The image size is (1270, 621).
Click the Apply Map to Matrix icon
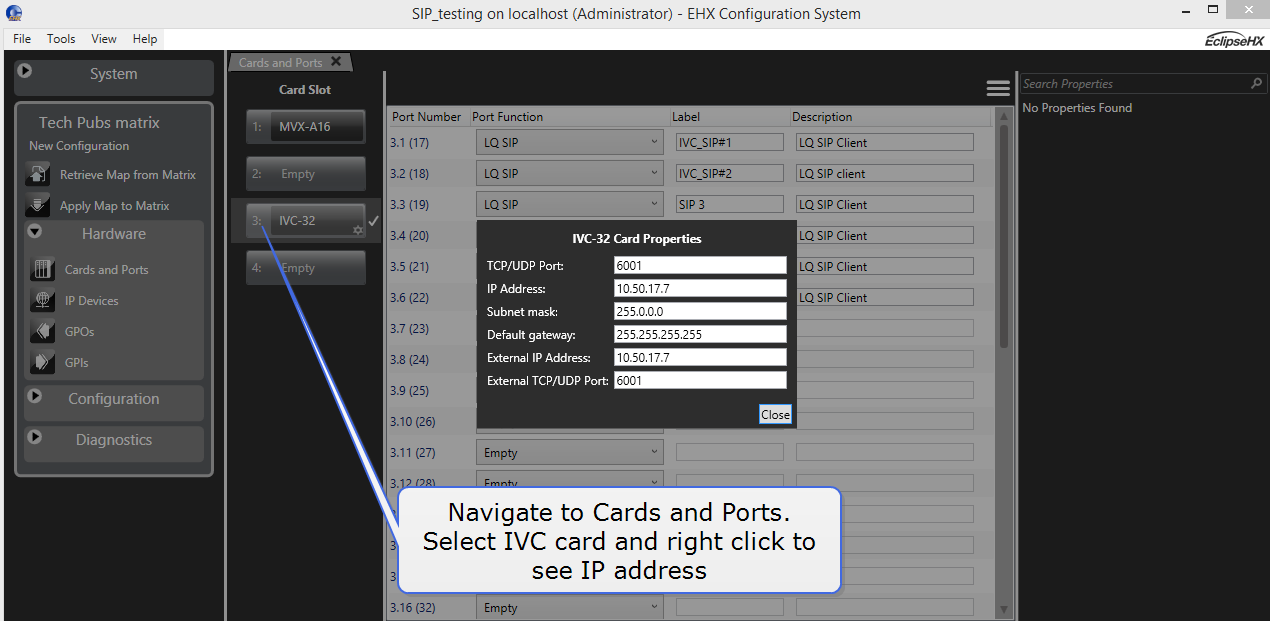38,205
